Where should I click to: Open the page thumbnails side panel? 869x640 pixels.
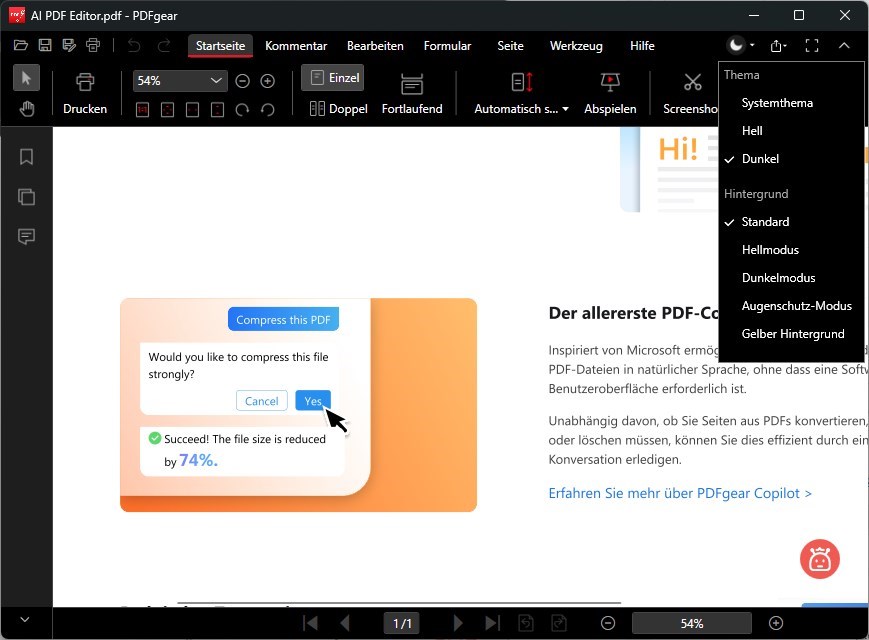coord(26,197)
